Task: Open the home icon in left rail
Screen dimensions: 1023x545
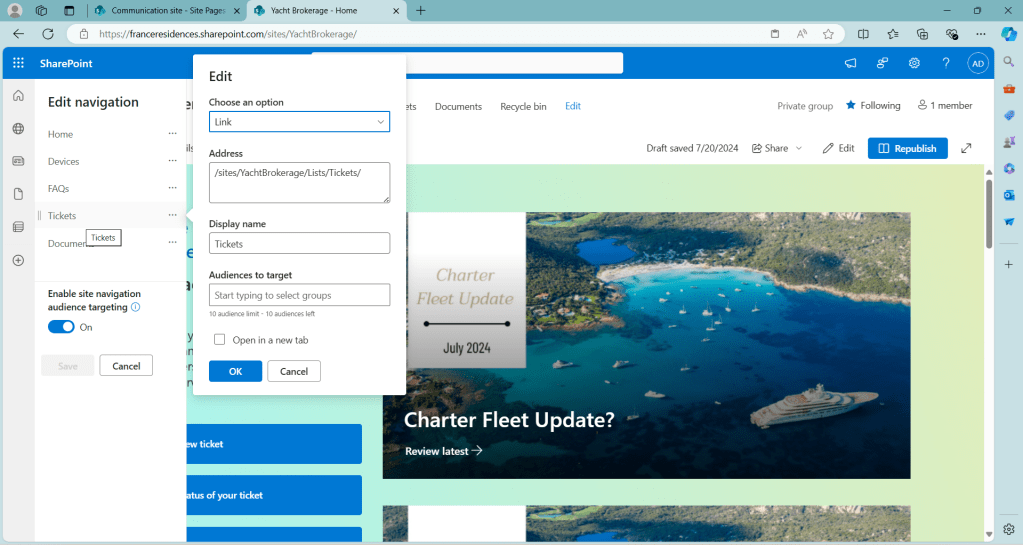Action: click(18, 96)
